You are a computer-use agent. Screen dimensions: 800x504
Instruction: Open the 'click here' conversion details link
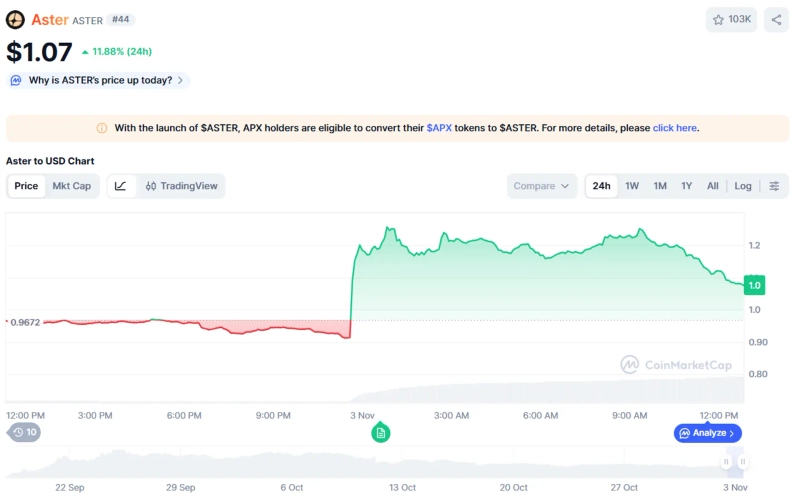674,128
